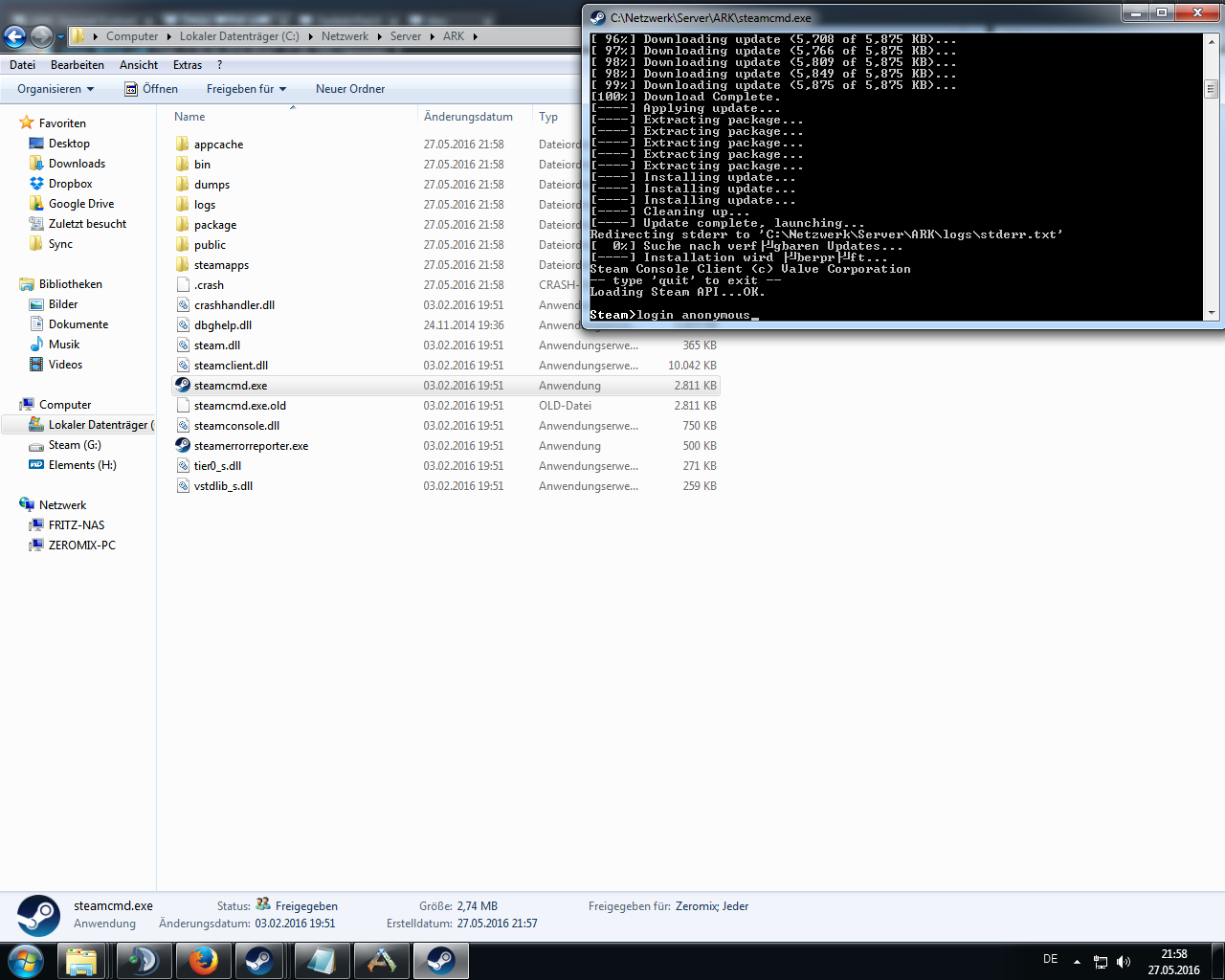Click the Server breadcrumb segment
The width and height of the screenshot is (1225, 980).
pos(406,36)
